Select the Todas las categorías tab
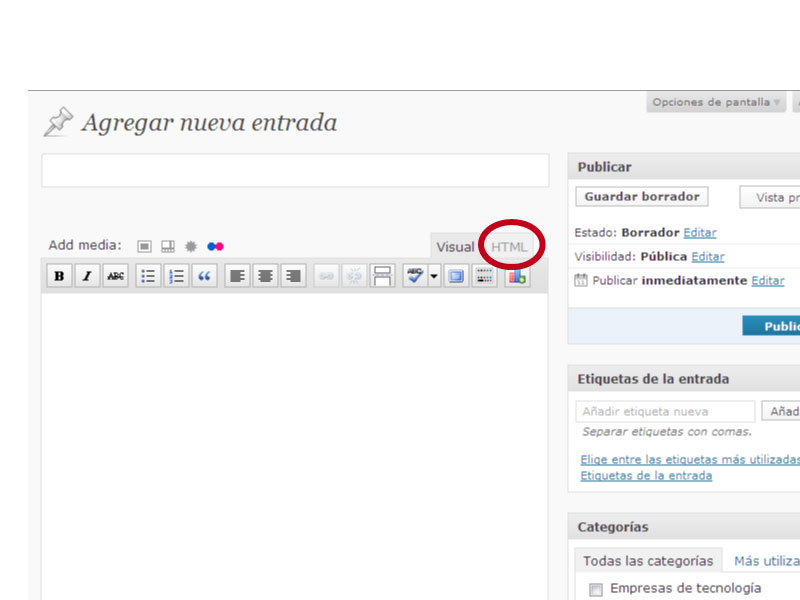 [x=648, y=561]
